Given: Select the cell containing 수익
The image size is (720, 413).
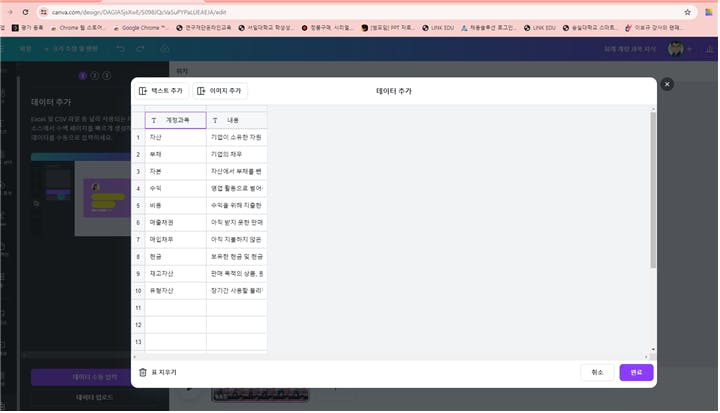Looking at the screenshot, I should (x=175, y=188).
